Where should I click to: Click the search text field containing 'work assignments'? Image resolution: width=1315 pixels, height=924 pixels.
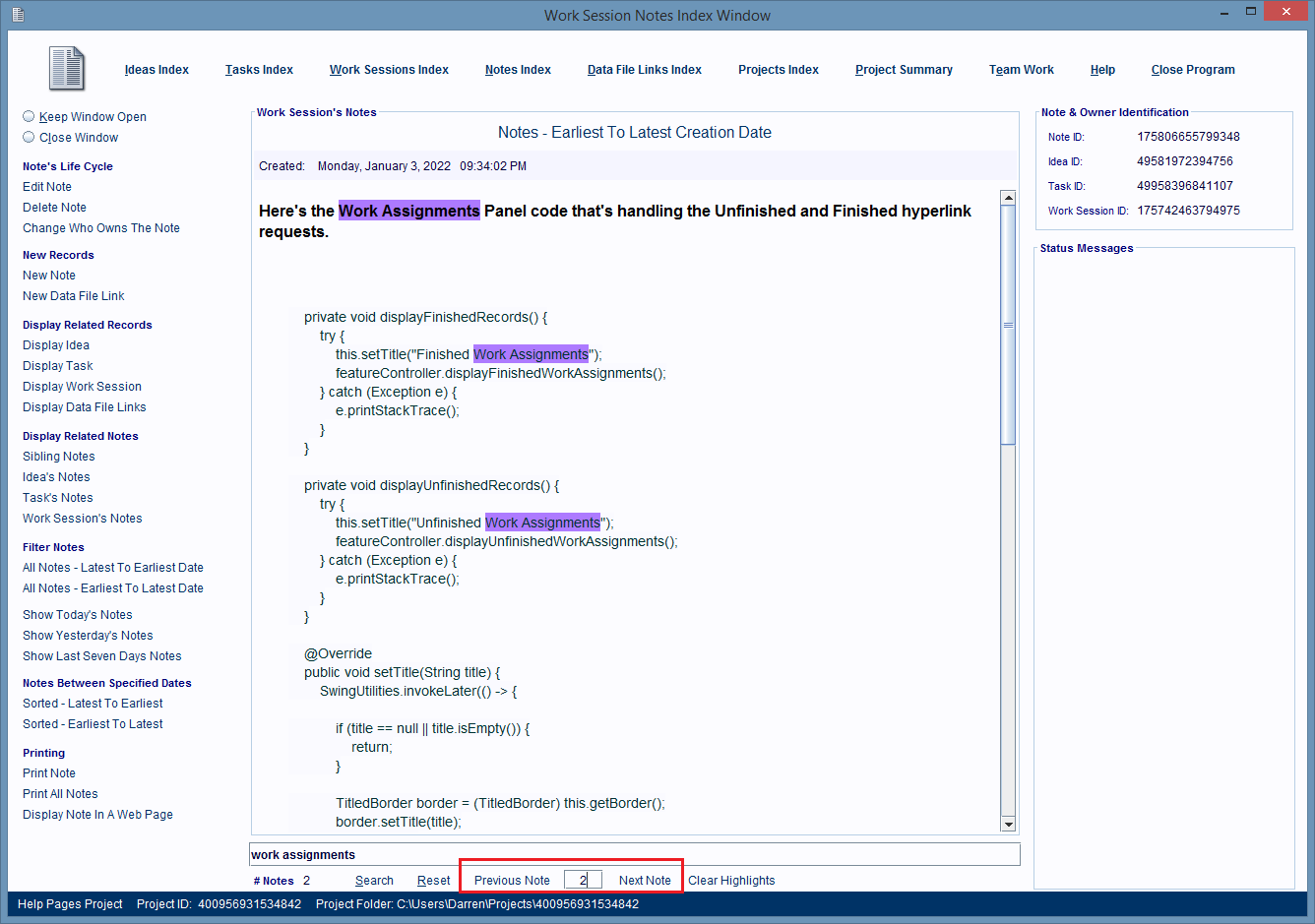click(635, 854)
